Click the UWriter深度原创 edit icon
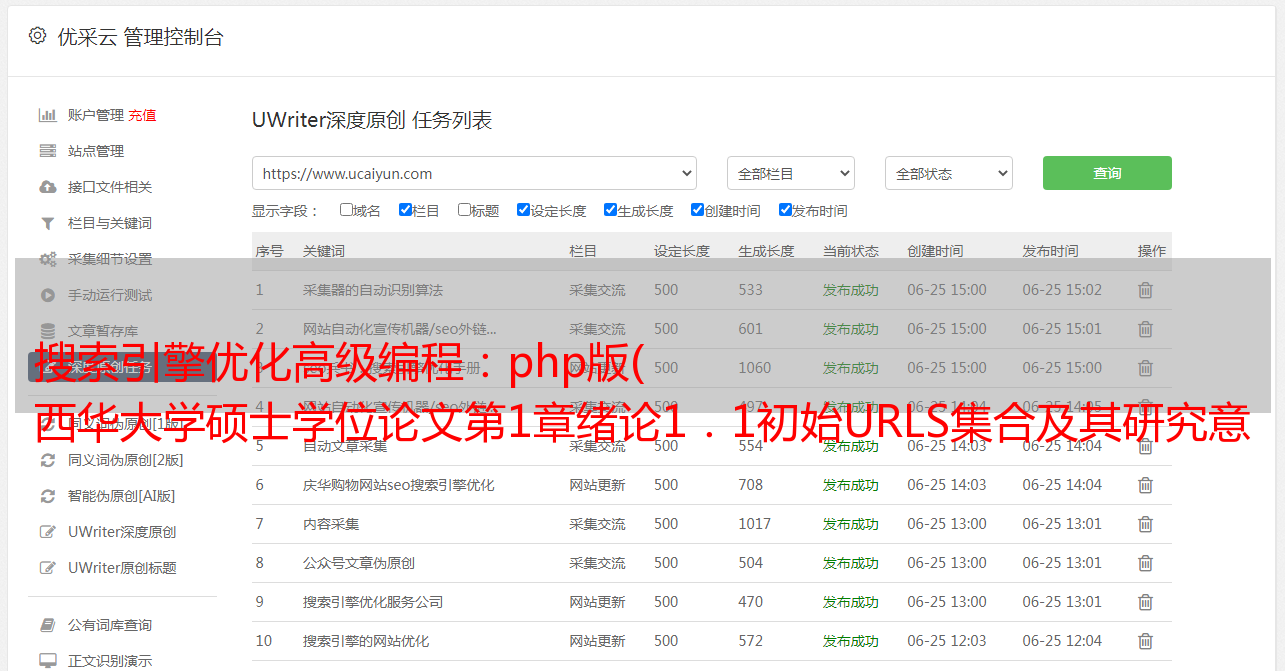Screen dimensions: 1285x671 tap(47, 532)
